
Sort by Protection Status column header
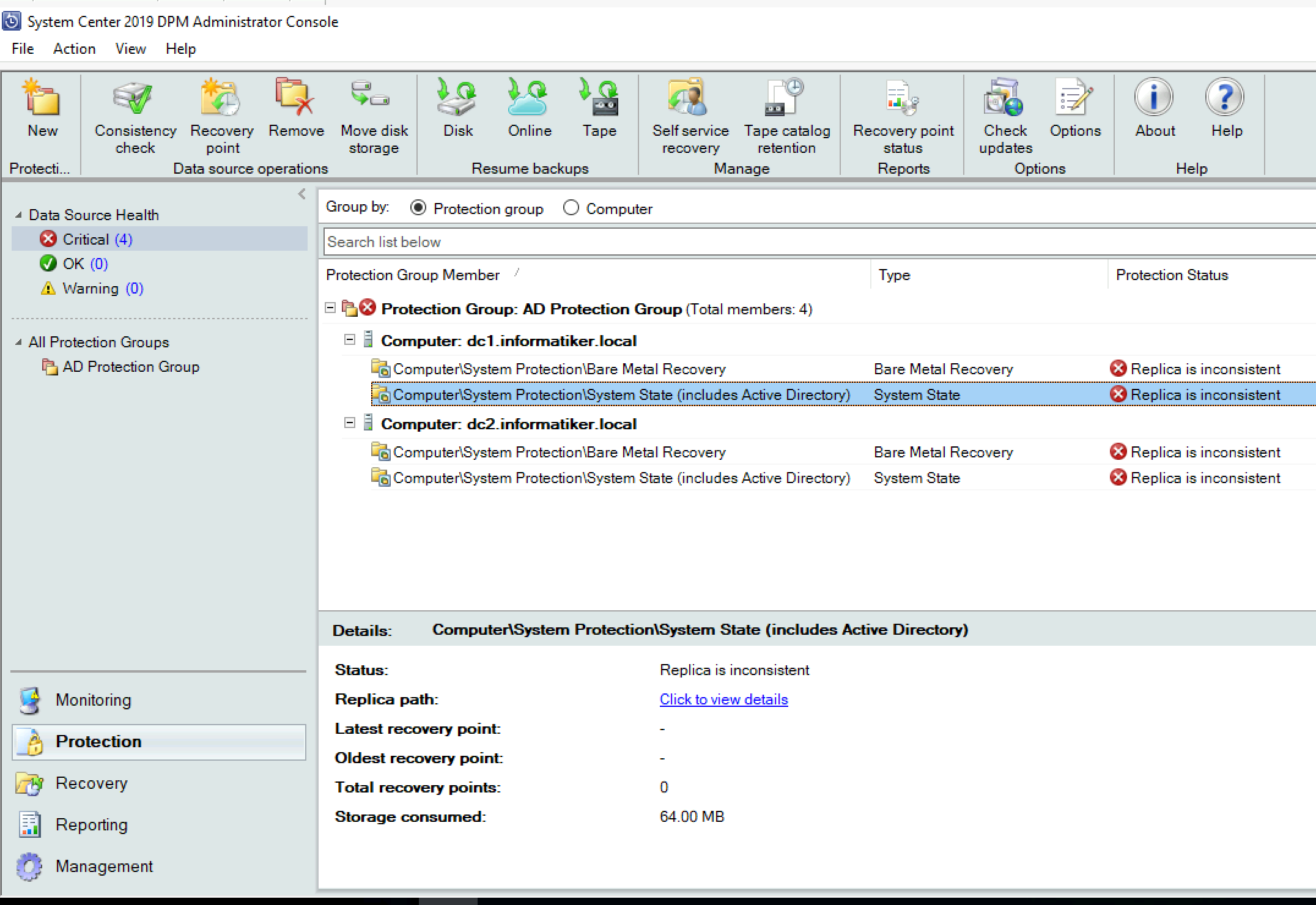(1211, 275)
